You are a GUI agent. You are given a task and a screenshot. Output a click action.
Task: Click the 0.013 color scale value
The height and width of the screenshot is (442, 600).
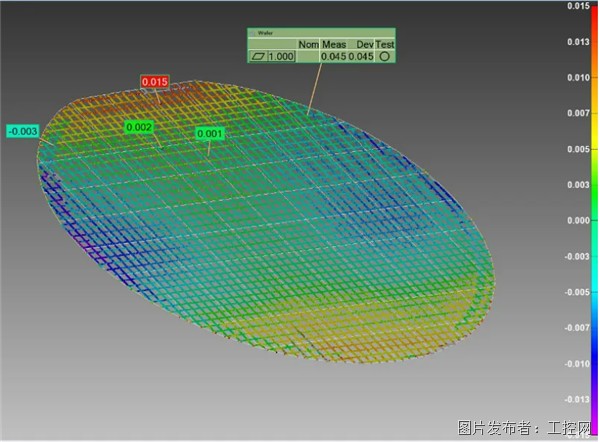pyautogui.click(x=578, y=42)
